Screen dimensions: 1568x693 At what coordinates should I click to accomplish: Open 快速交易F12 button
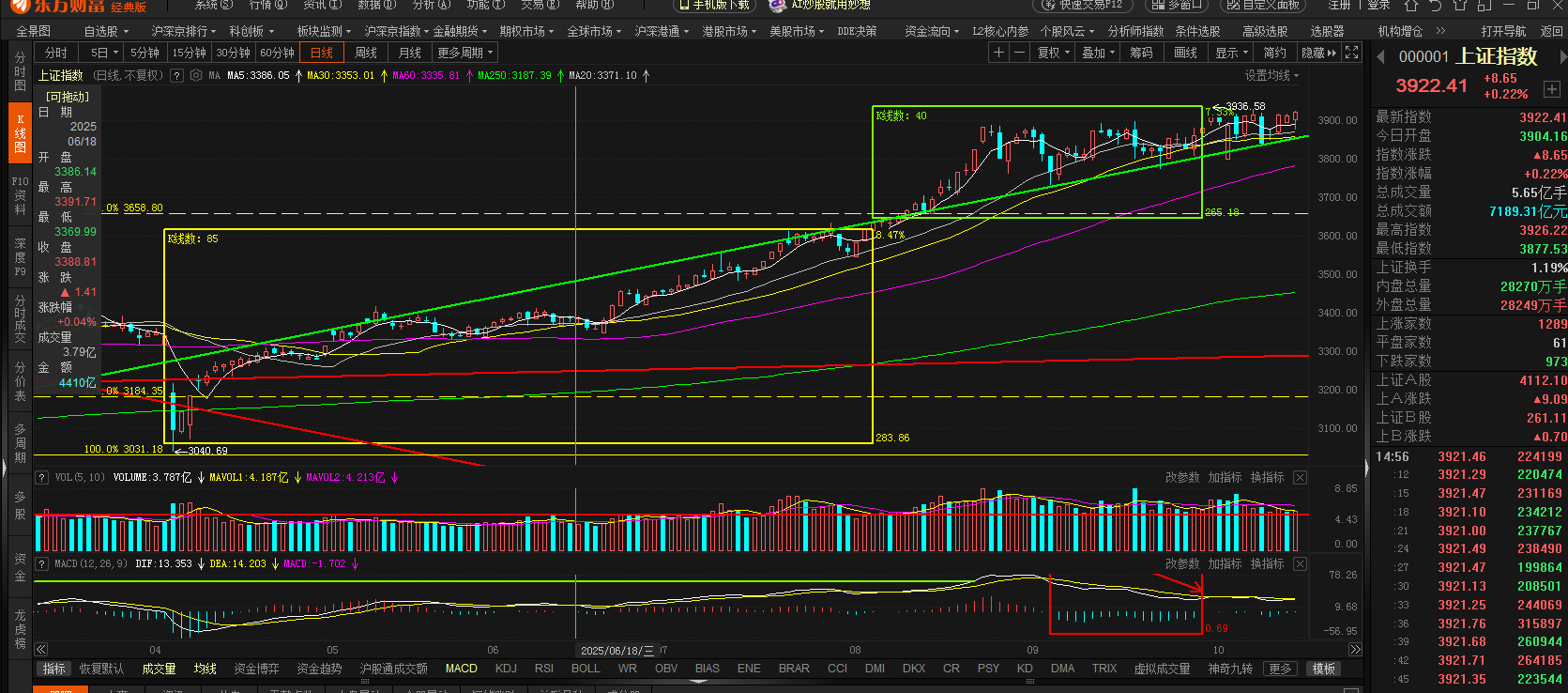coord(1082,5)
